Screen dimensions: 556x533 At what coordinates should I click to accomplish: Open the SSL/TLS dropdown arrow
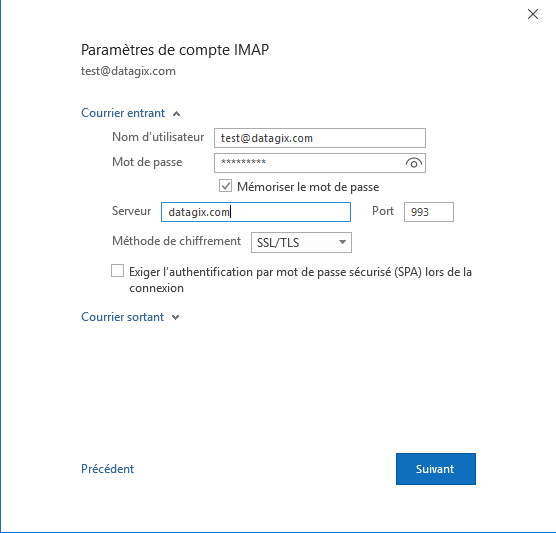pos(342,242)
